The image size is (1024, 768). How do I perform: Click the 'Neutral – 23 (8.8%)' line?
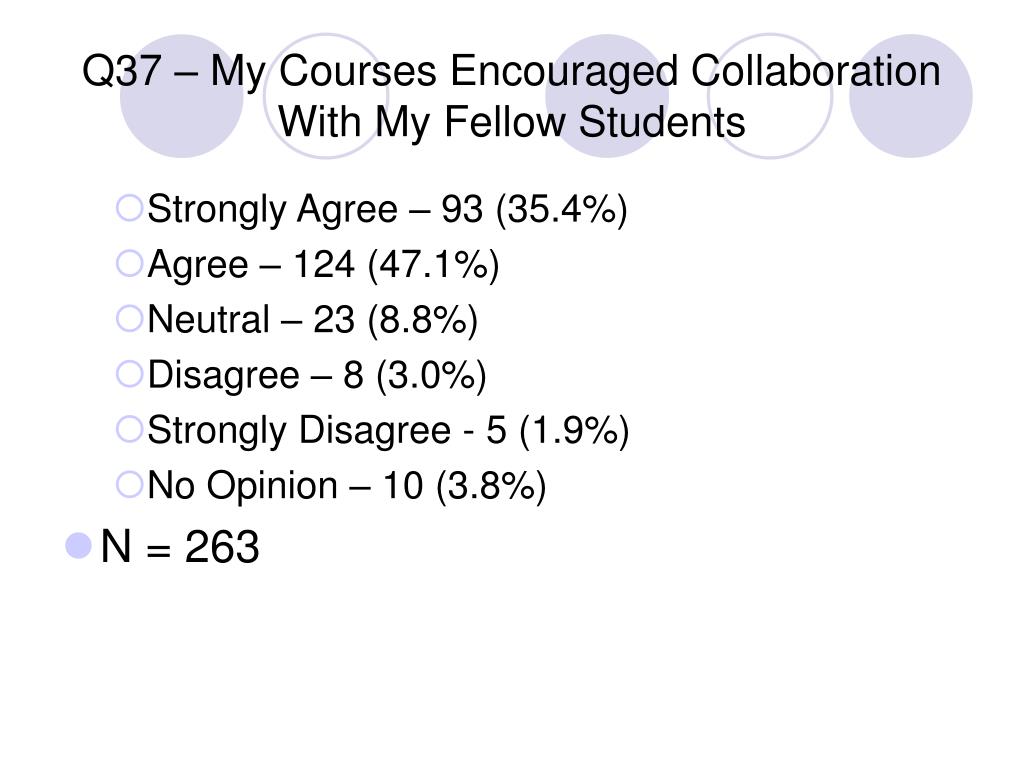313,320
